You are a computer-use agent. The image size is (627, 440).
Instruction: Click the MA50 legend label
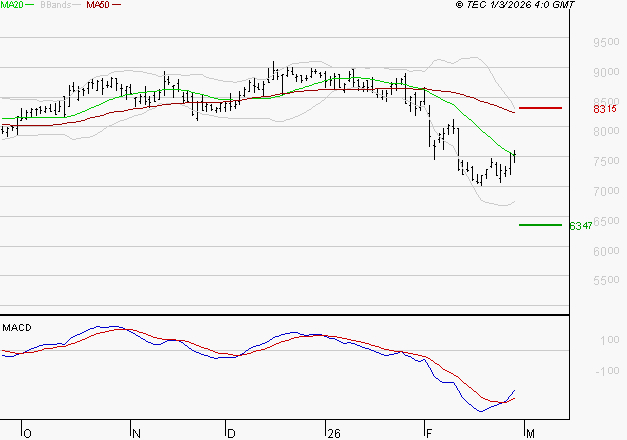[98, 5]
